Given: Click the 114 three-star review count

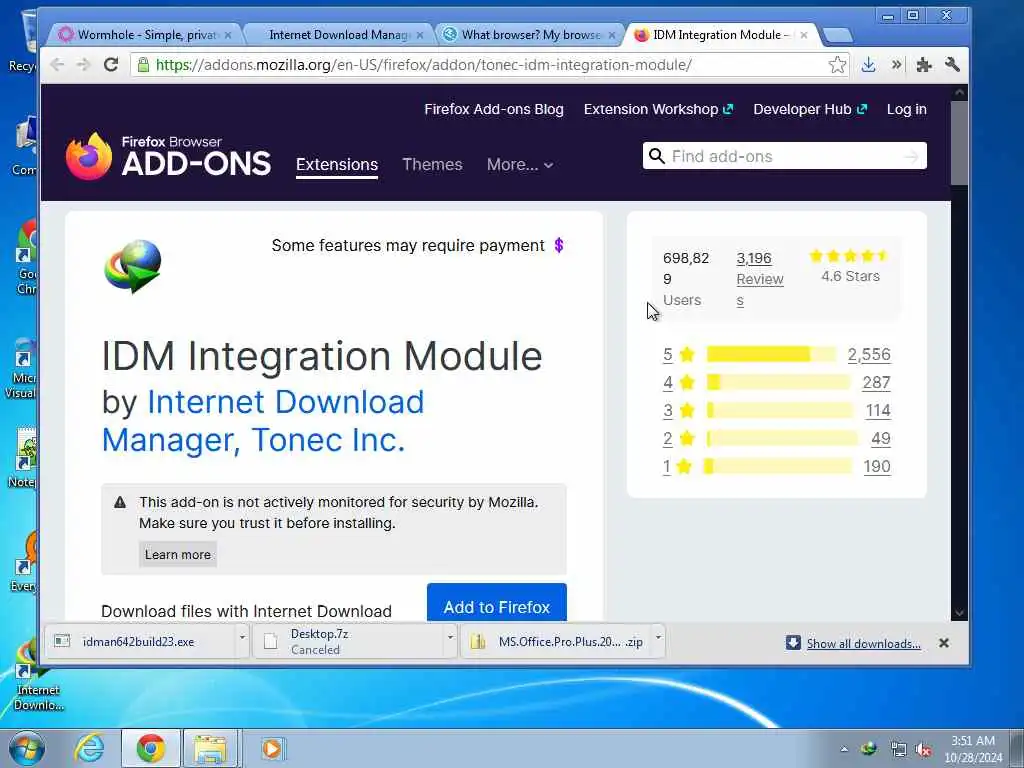Looking at the screenshot, I should pos(878,411).
